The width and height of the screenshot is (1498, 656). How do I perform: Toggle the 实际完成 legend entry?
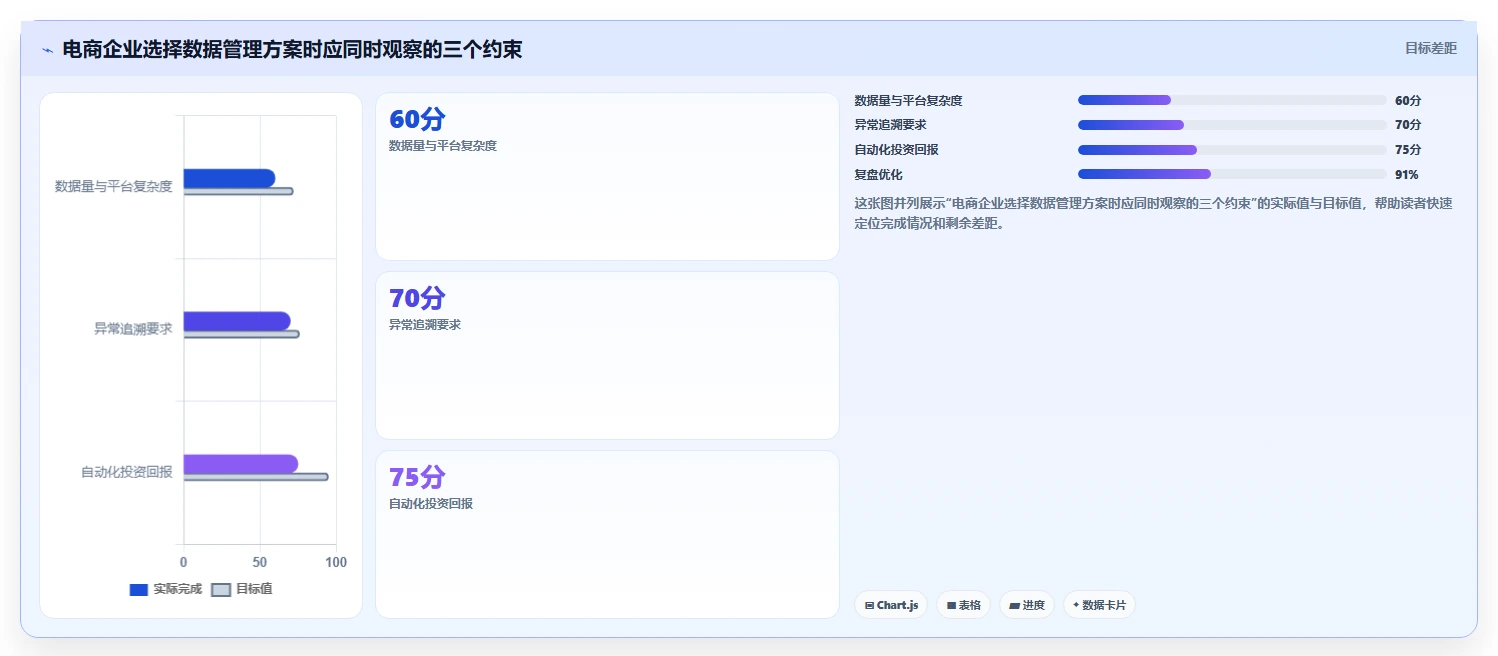pos(165,589)
